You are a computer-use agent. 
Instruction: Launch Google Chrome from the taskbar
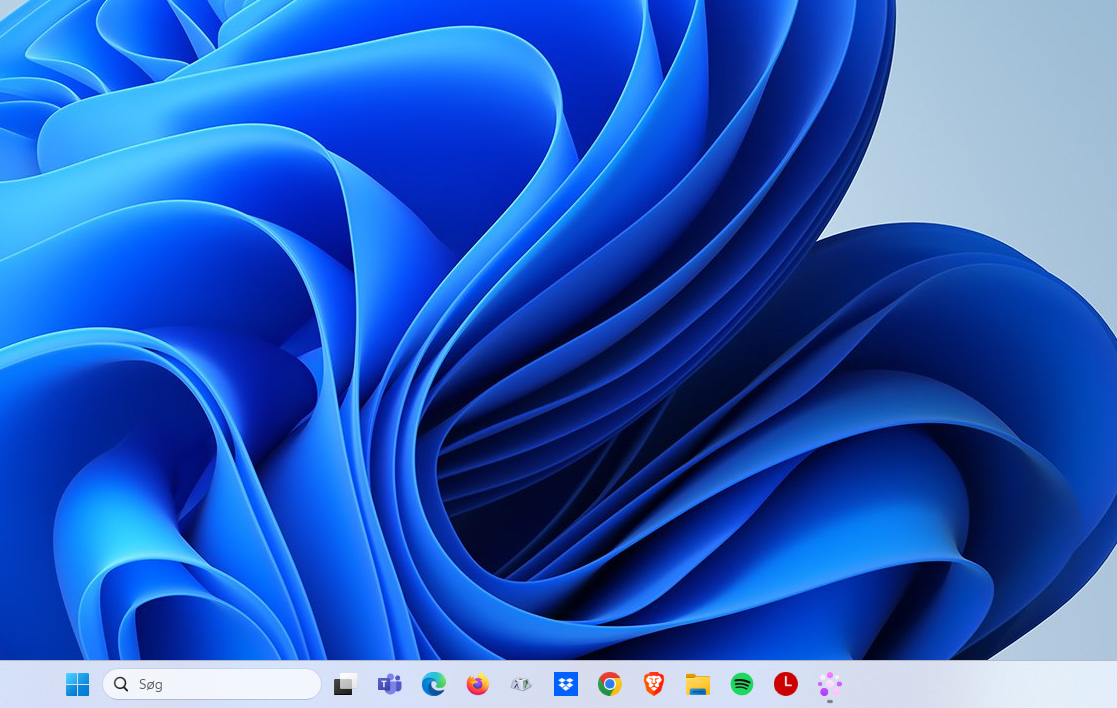pyautogui.click(x=610, y=684)
